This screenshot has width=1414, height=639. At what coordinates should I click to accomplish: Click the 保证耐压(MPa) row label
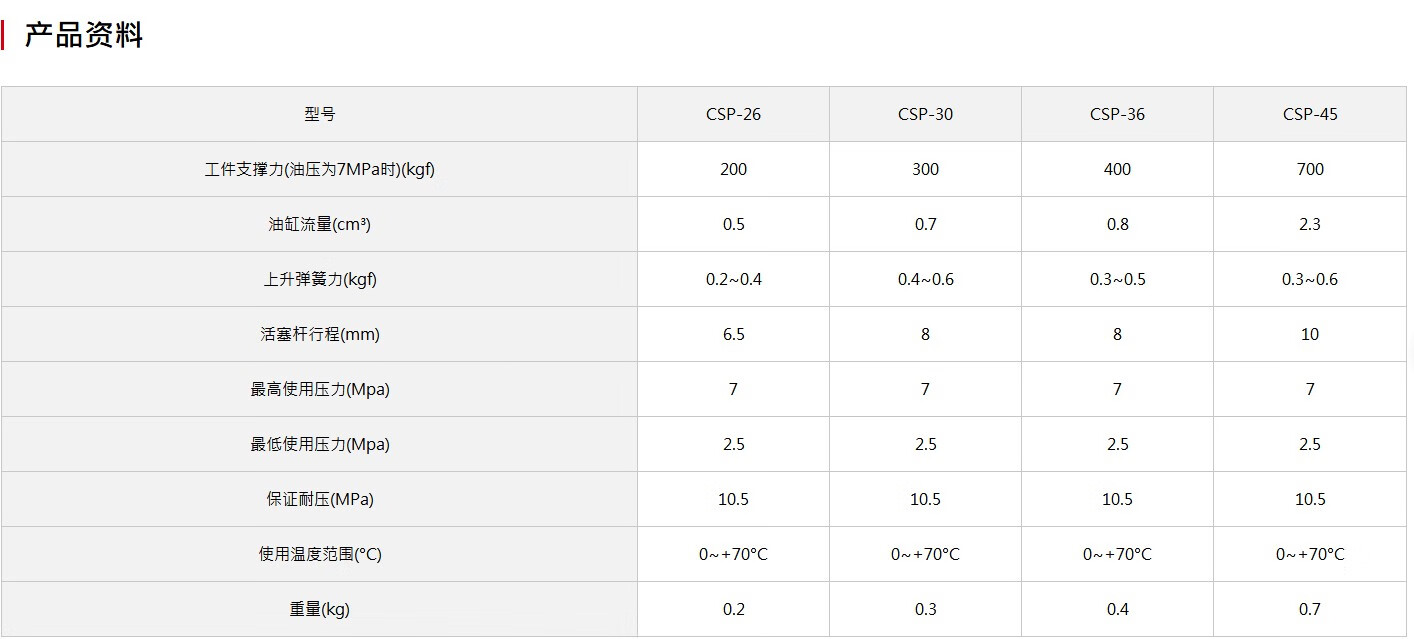[x=320, y=499]
